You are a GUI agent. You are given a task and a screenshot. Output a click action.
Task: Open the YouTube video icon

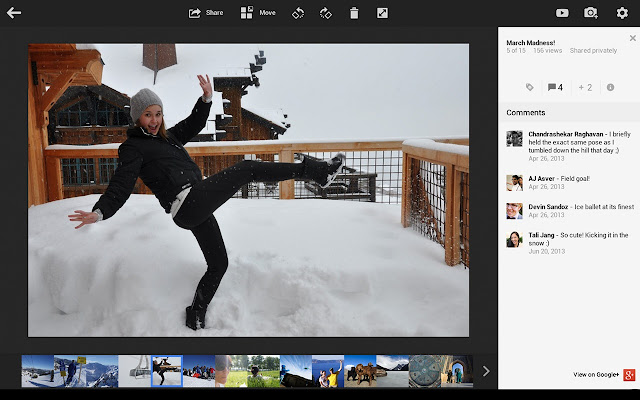point(562,13)
